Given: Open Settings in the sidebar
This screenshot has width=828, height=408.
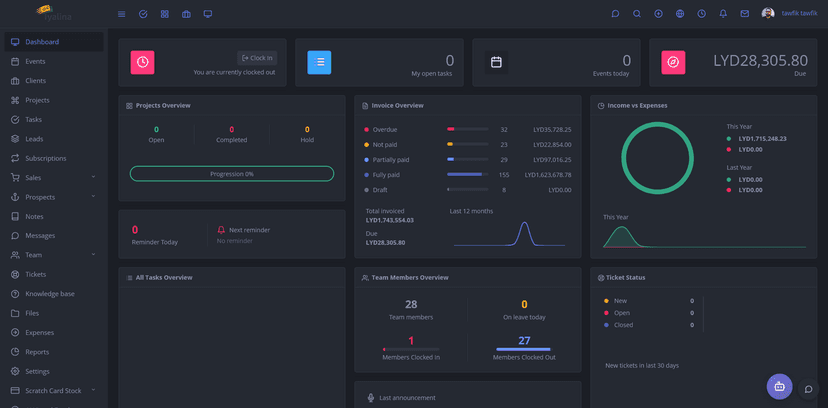Looking at the screenshot, I should point(54,371).
